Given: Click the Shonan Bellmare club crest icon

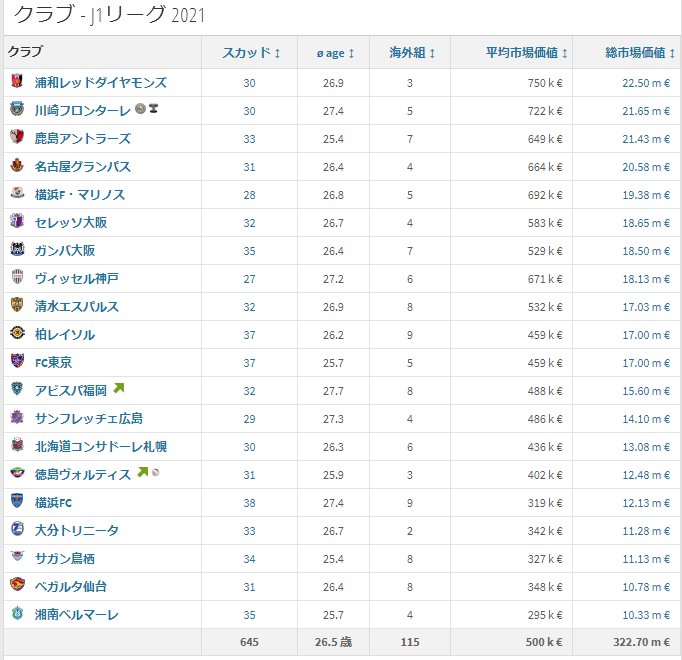Looking at the screenshot, I should (17, 614).
